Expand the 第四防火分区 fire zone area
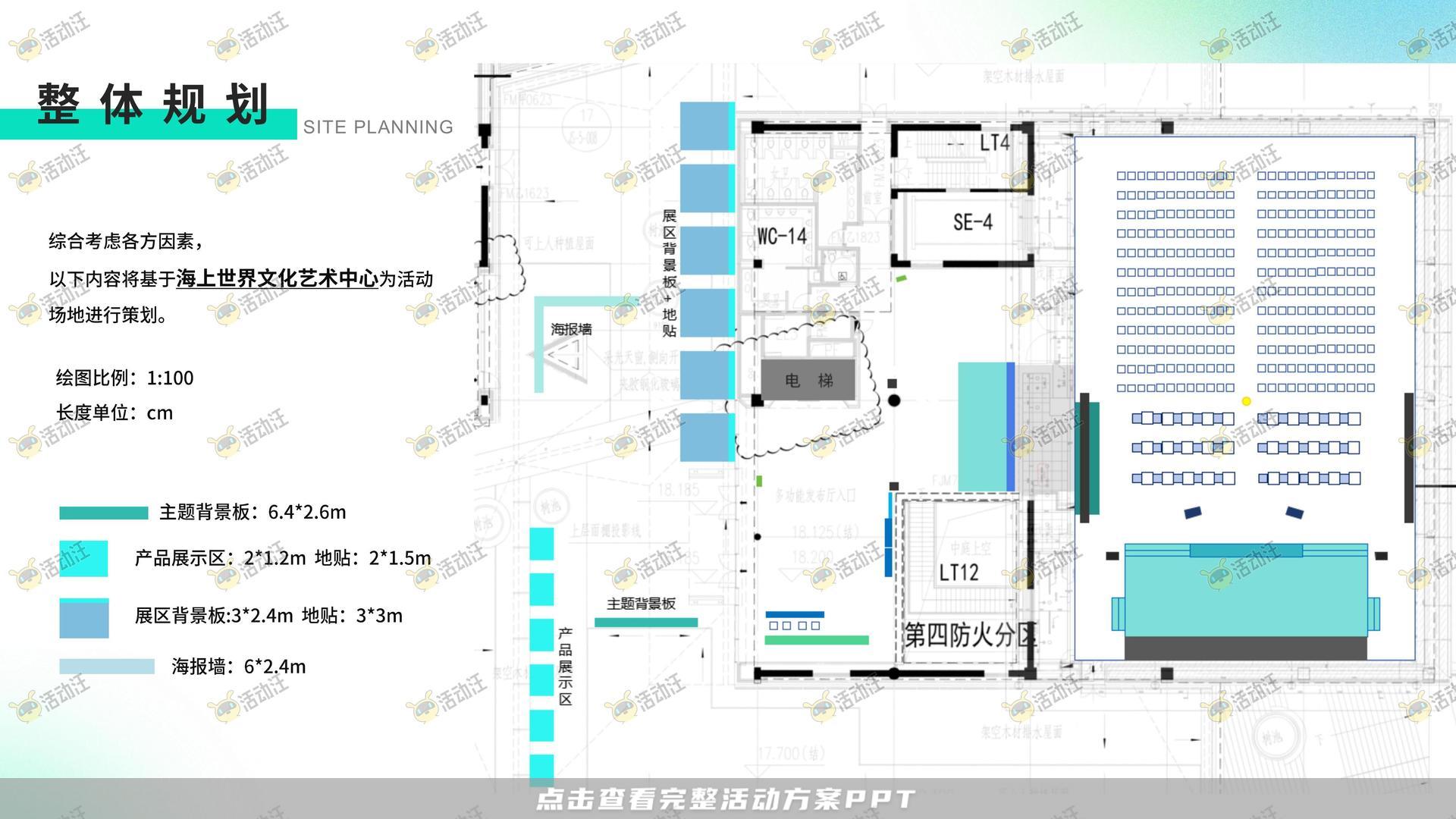The width and height of the screenshot is (1456, 819). (971, 637)
